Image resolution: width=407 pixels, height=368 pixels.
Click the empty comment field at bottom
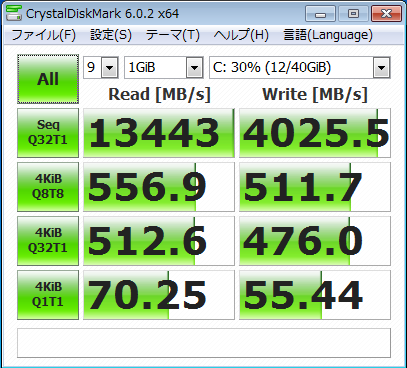tap(204, 343)
